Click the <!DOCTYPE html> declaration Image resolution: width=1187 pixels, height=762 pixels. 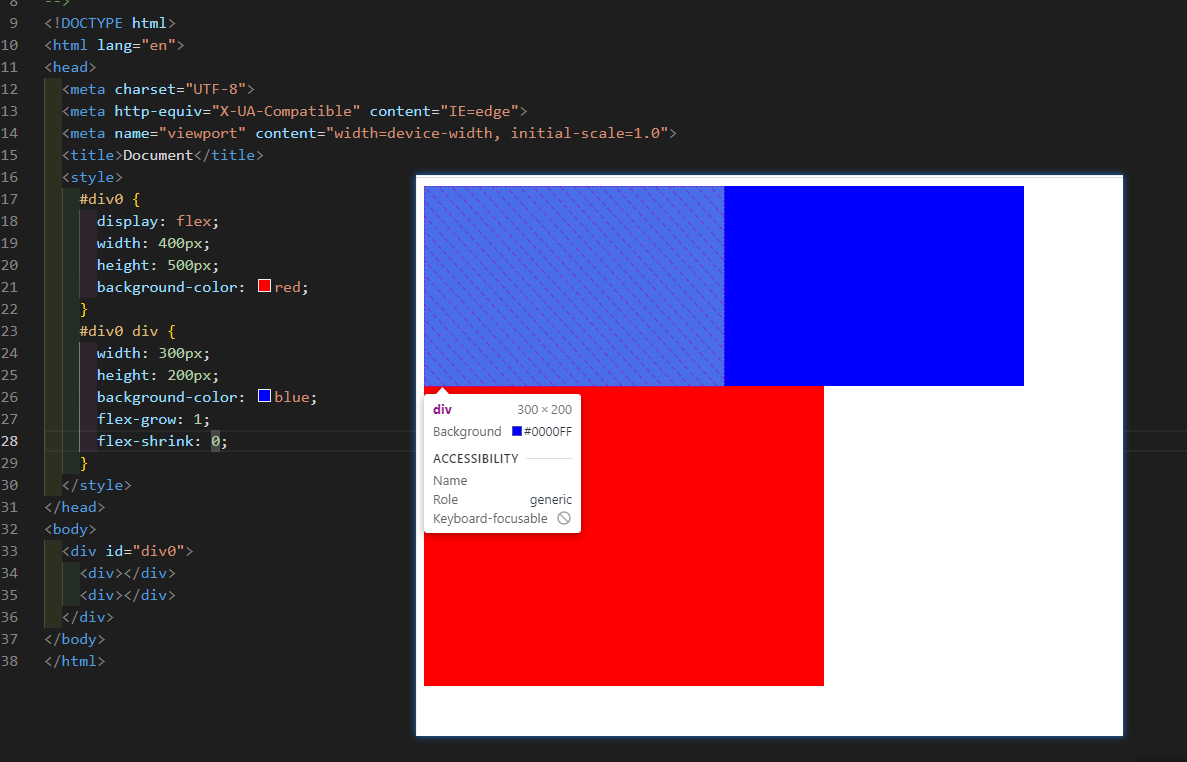pyautogui.click(x=110, y=23)
